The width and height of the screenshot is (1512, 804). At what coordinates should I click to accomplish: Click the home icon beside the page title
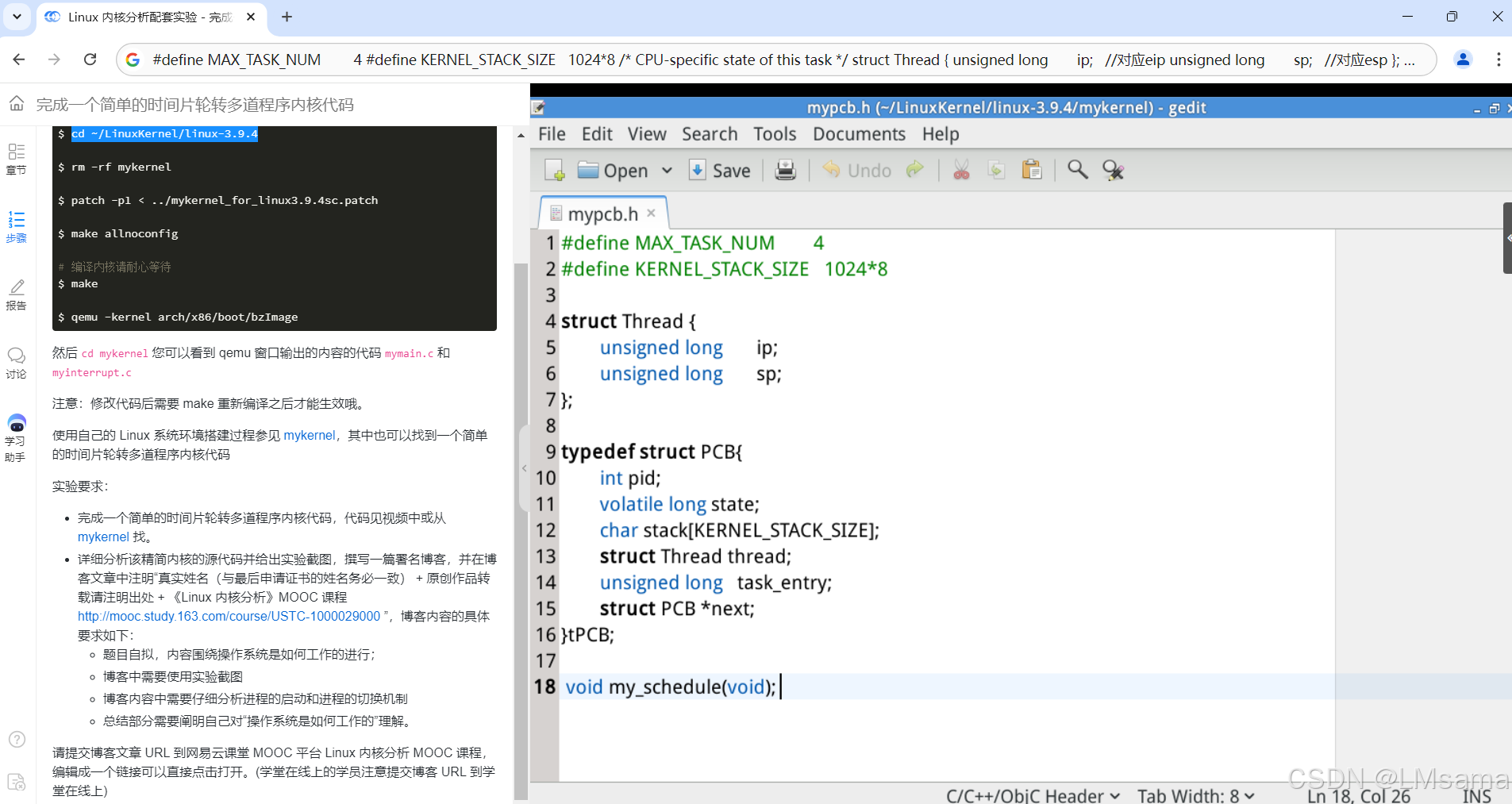(17, 103)
